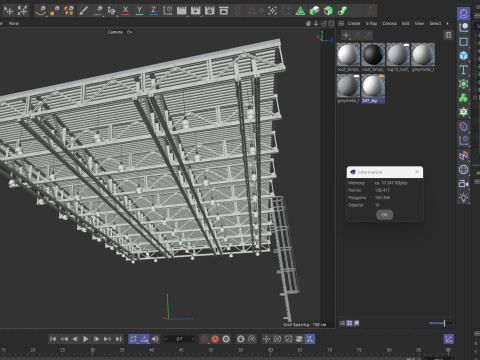The width and height of the screenshot is (480, 360).
Task: Click the Rectangle primitive icon in sidebar
Action: click(463, 42)
